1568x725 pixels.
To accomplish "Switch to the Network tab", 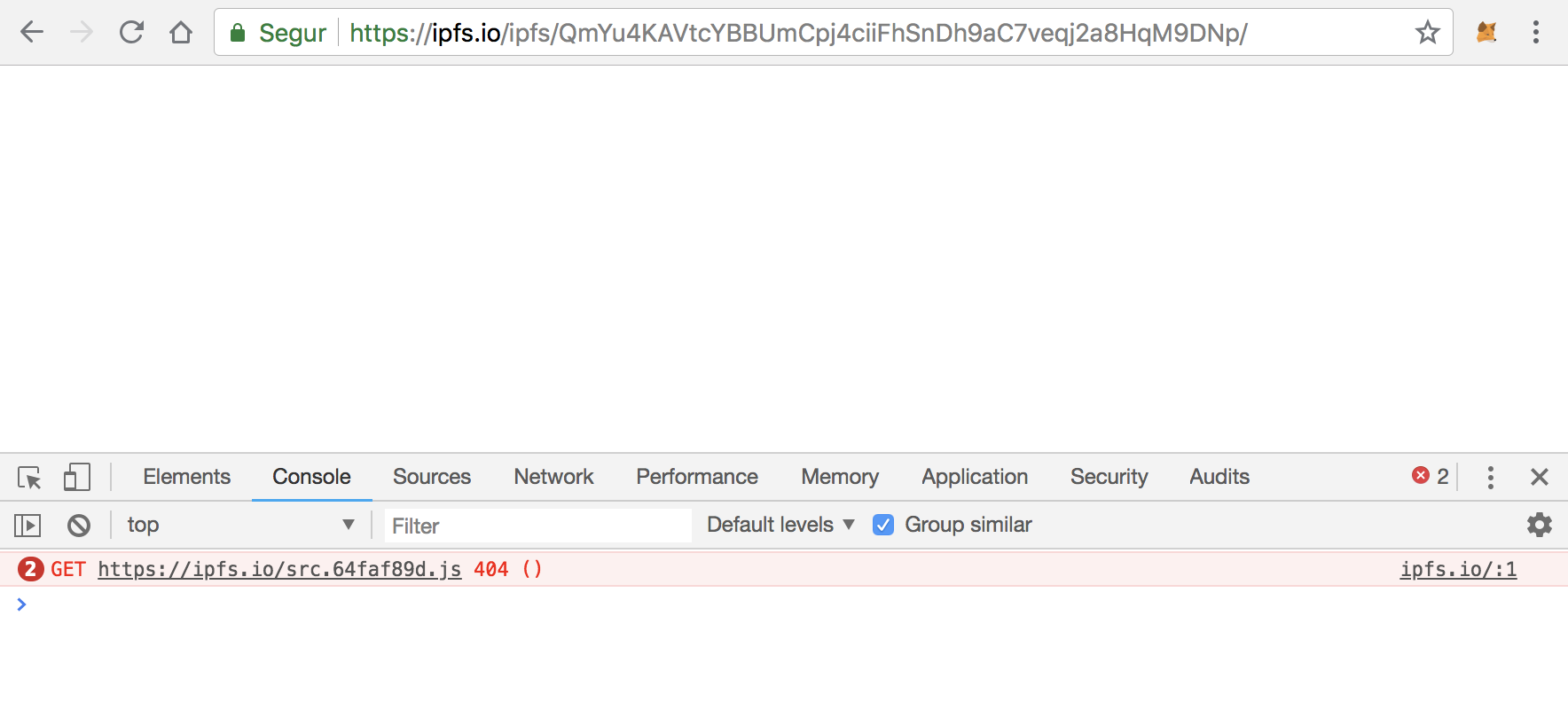I will coord(553,477).
